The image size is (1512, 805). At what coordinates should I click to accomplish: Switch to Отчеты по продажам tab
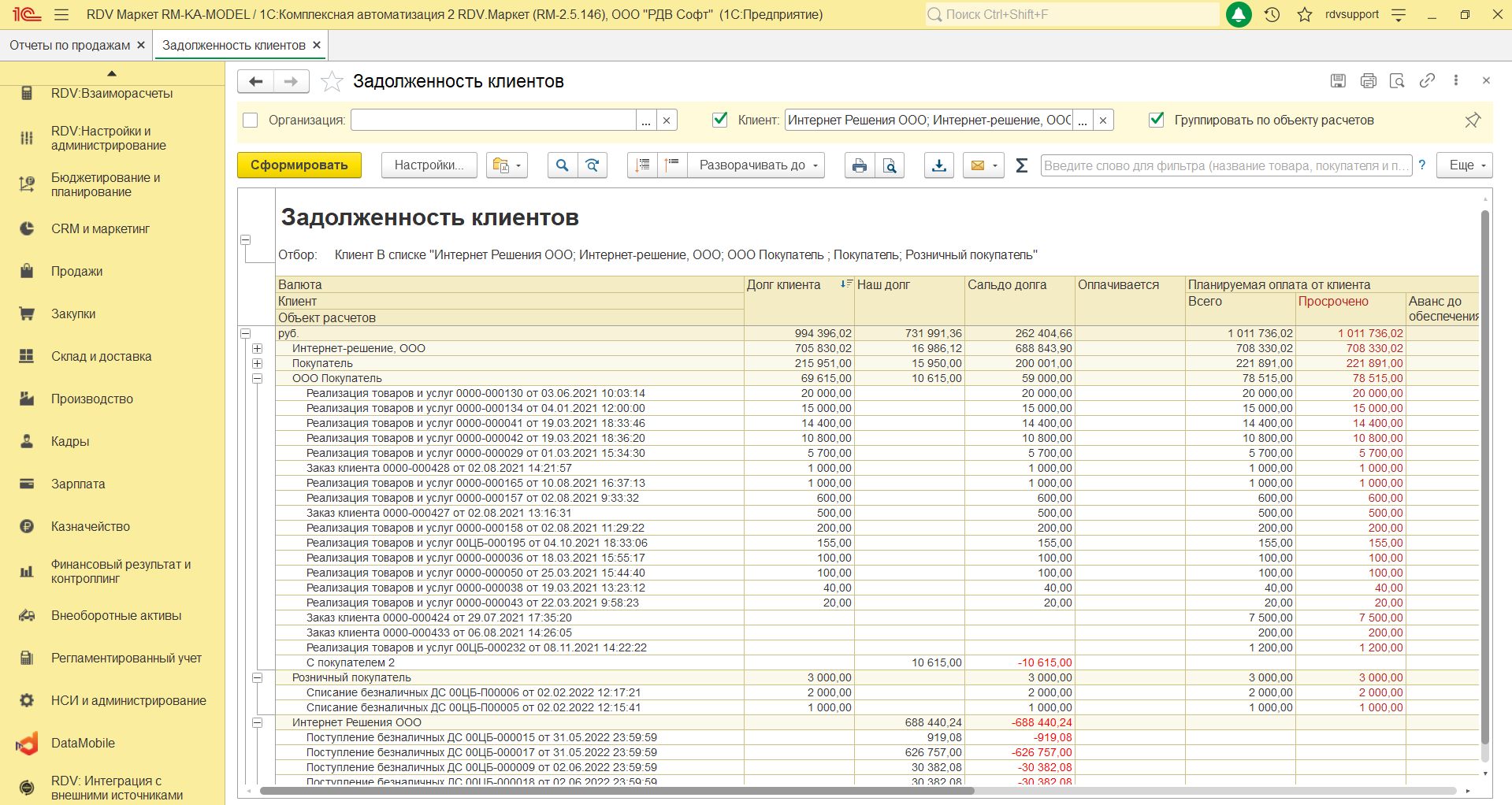pos(69,46)
